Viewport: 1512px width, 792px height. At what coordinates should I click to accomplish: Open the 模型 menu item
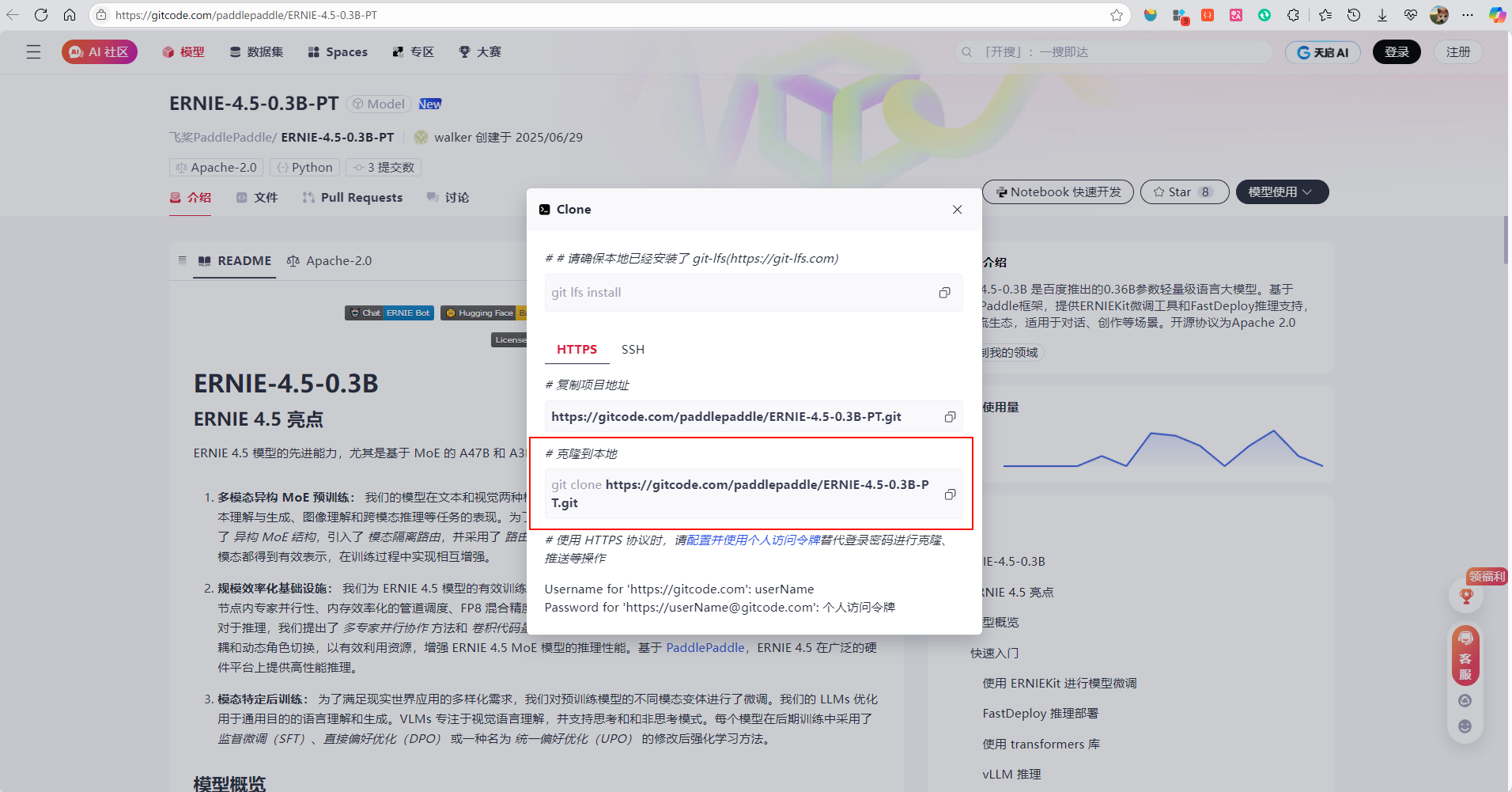pyautogui.click(x=183, y=52)
